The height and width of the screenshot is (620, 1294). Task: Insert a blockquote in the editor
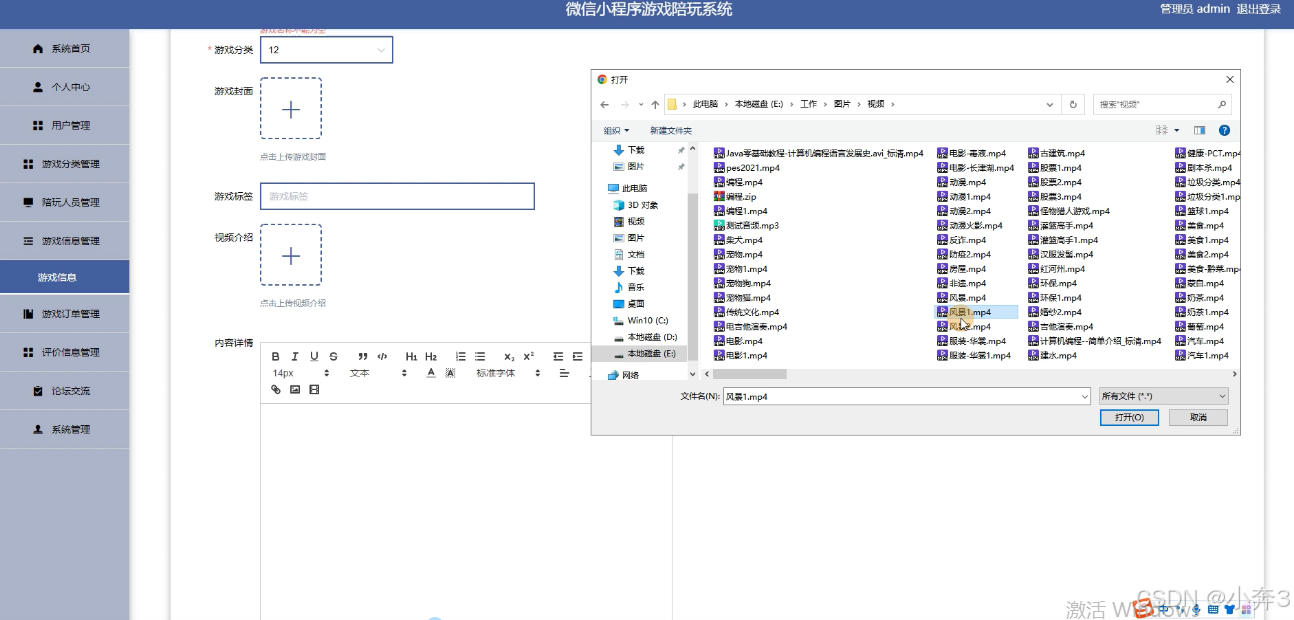[363, 357]
